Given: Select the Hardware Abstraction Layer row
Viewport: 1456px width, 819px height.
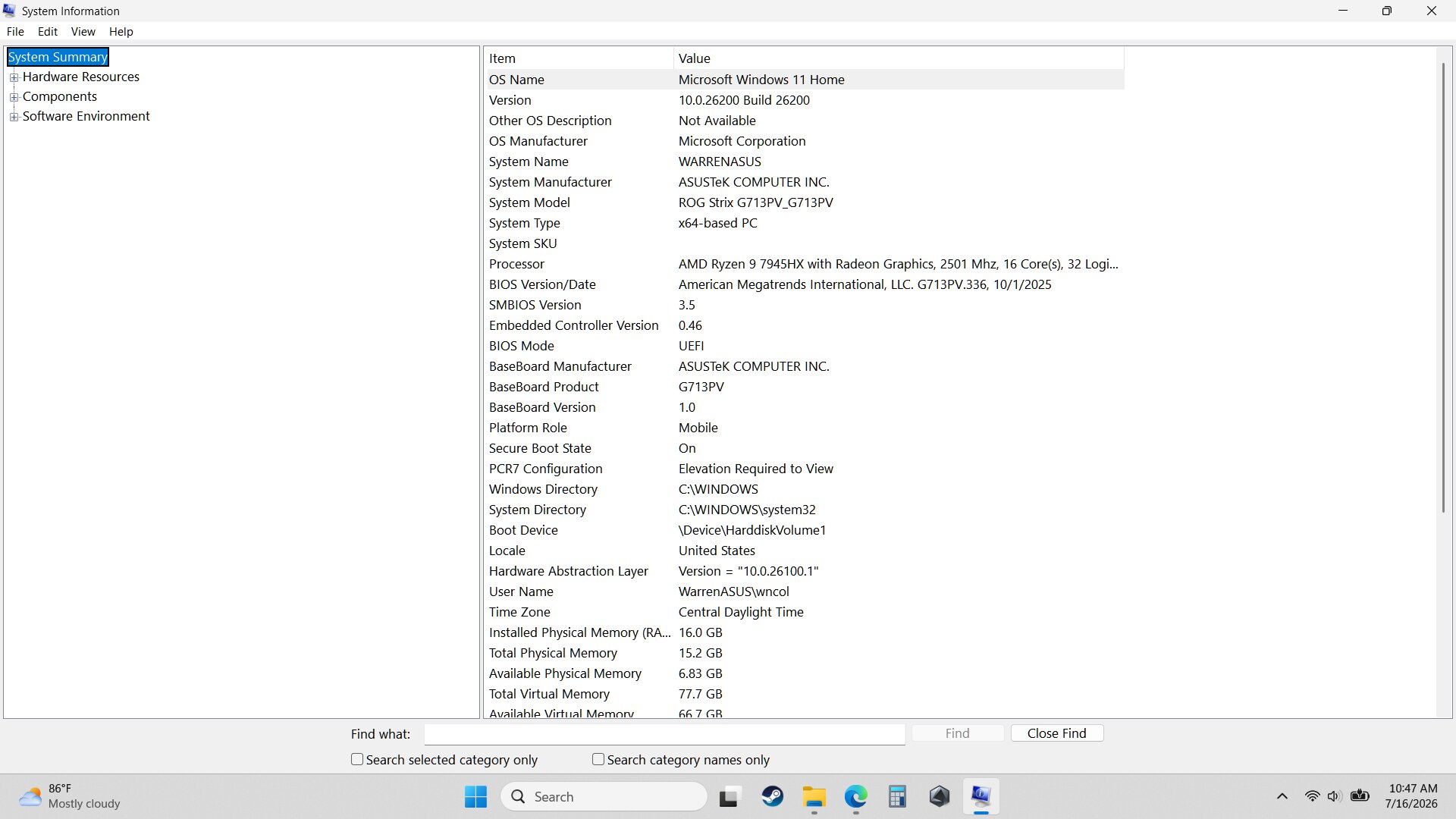Looking at the screenshot, I should coord(805,571).
